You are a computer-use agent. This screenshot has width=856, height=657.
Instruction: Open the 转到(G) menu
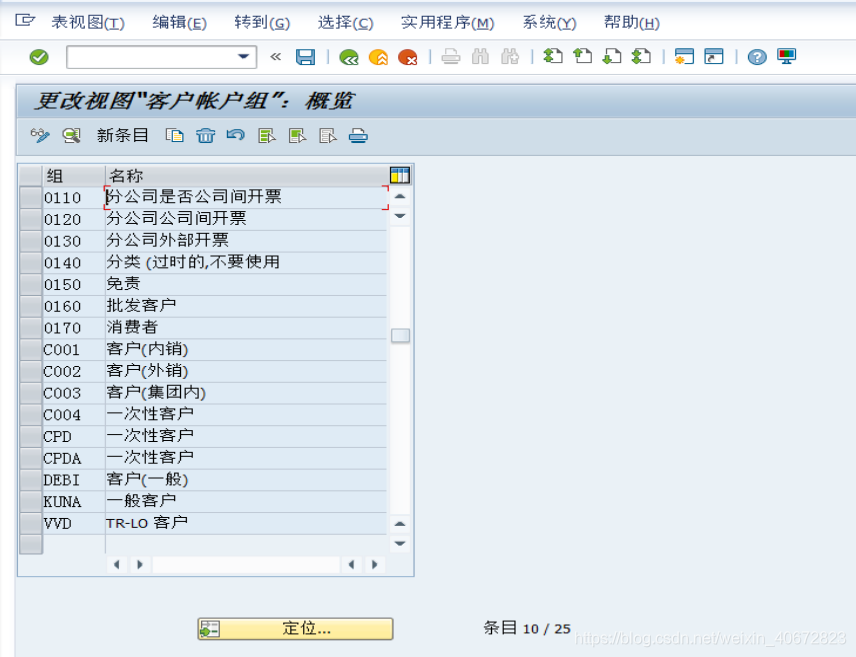click(x=262, y=22)
